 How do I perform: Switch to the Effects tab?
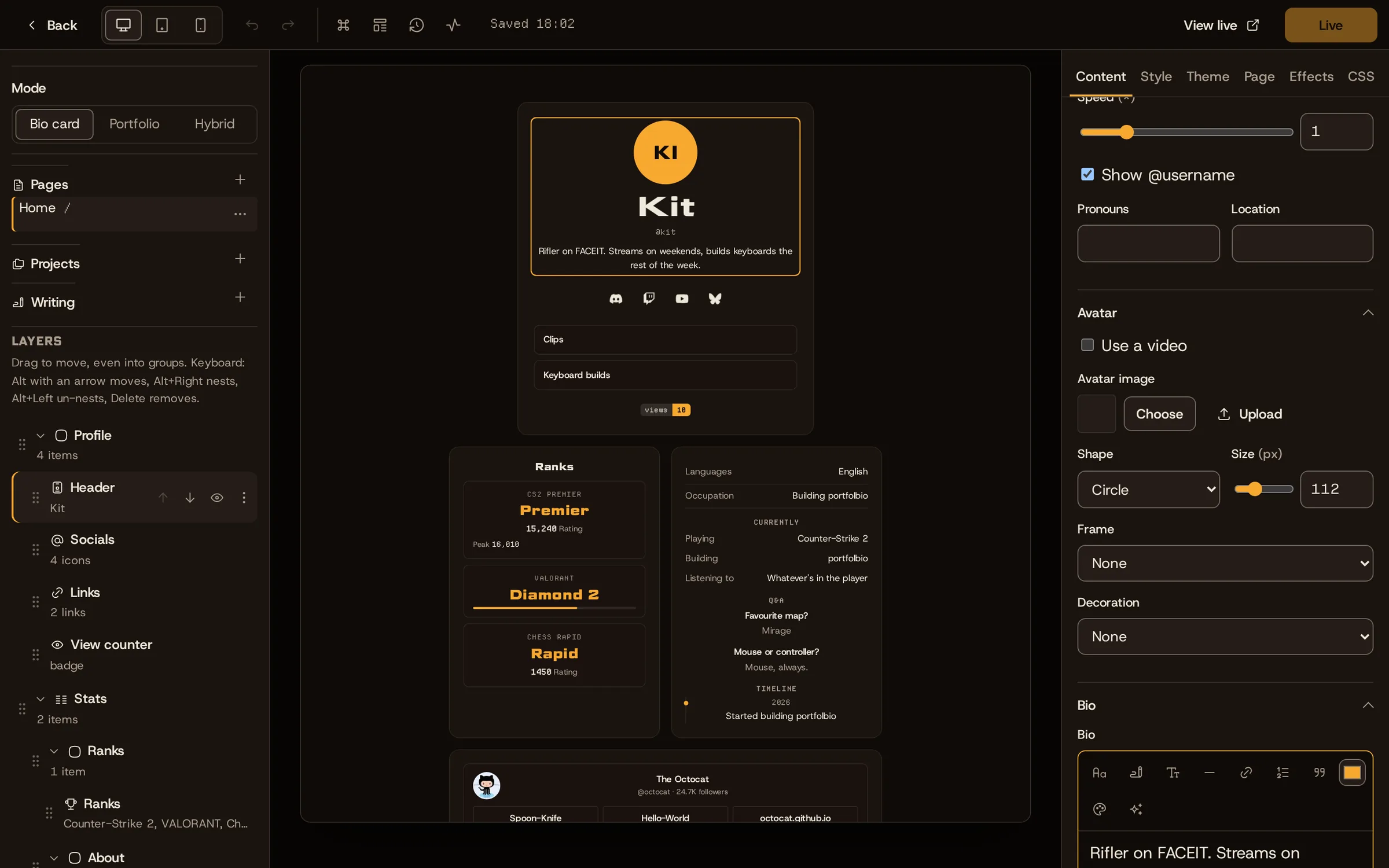pyautogui.click(x=1311, y=76)
